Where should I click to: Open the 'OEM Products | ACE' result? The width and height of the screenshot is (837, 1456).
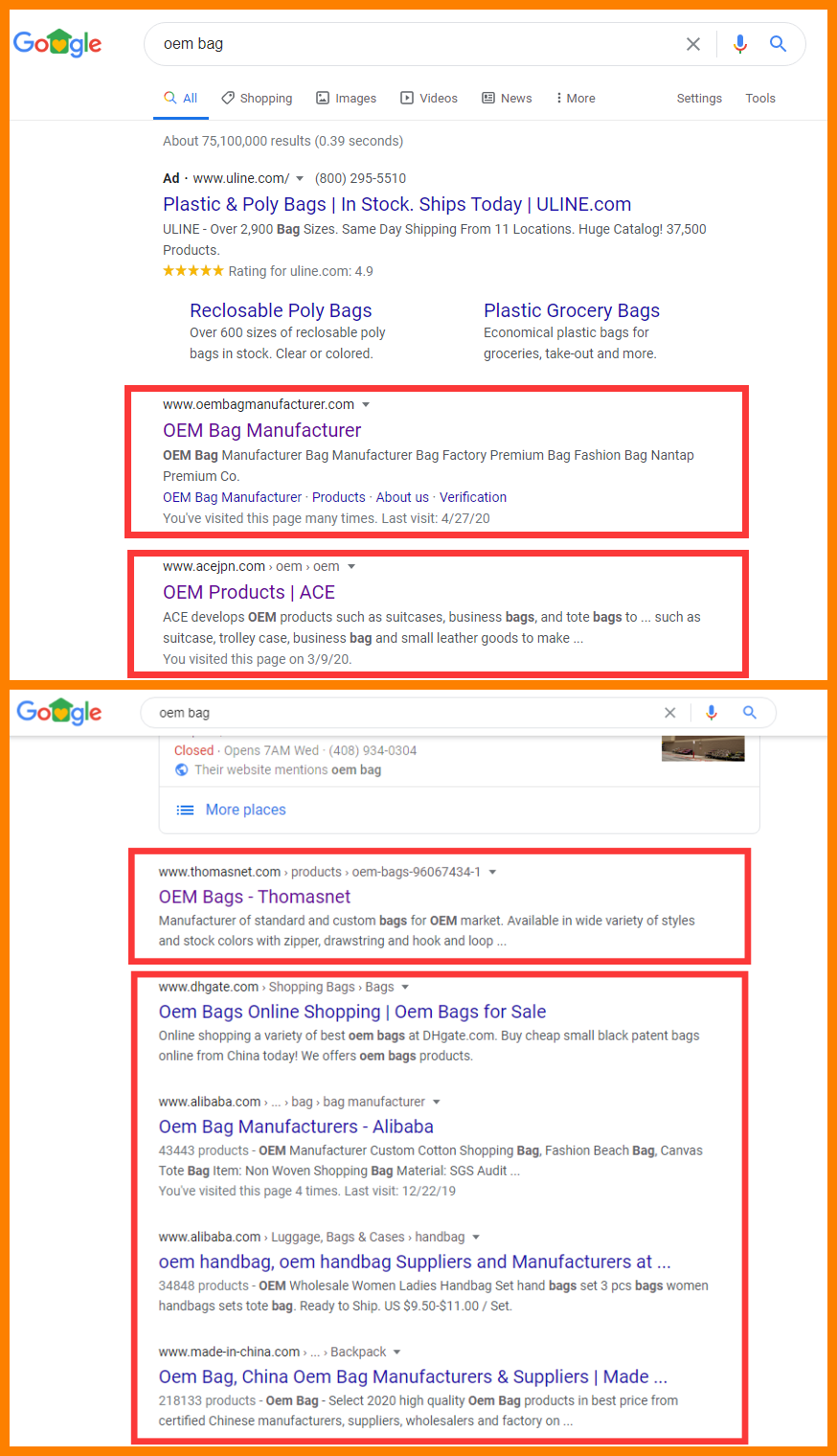point(249,592)
